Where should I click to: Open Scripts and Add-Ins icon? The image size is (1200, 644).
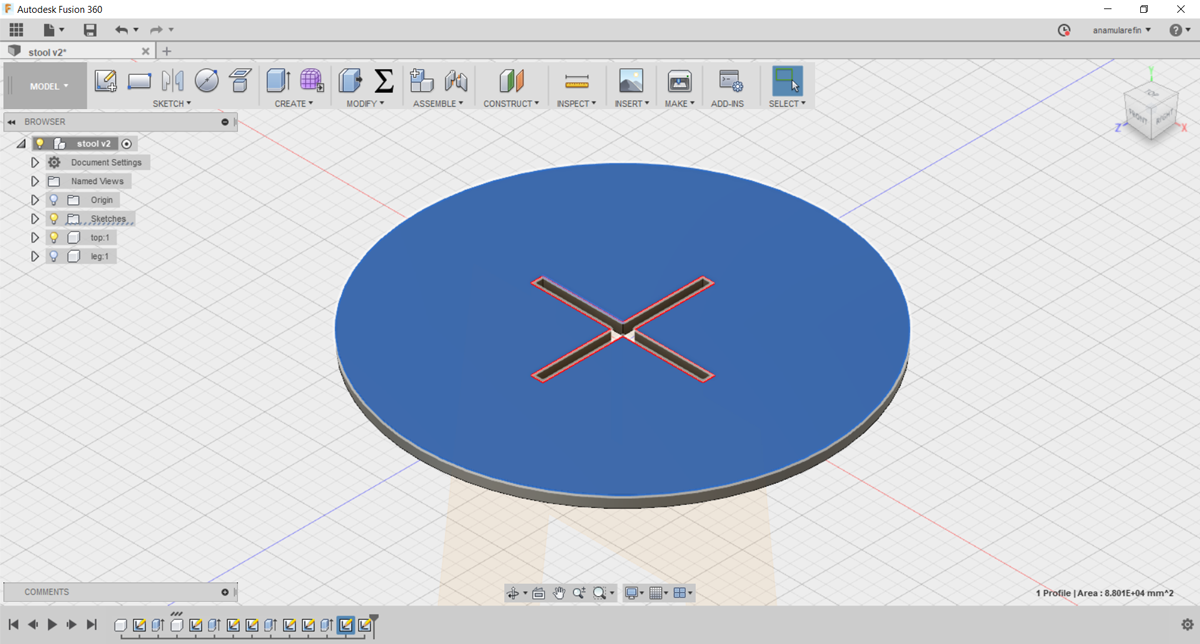click(730, 81)
